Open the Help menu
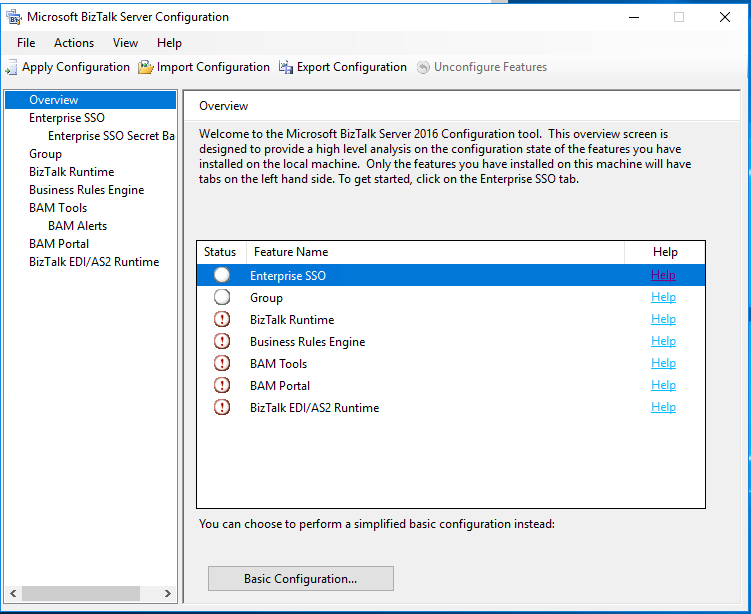This screenshot has height=614, width=751. pyautogui.click(x=169, y=43)
